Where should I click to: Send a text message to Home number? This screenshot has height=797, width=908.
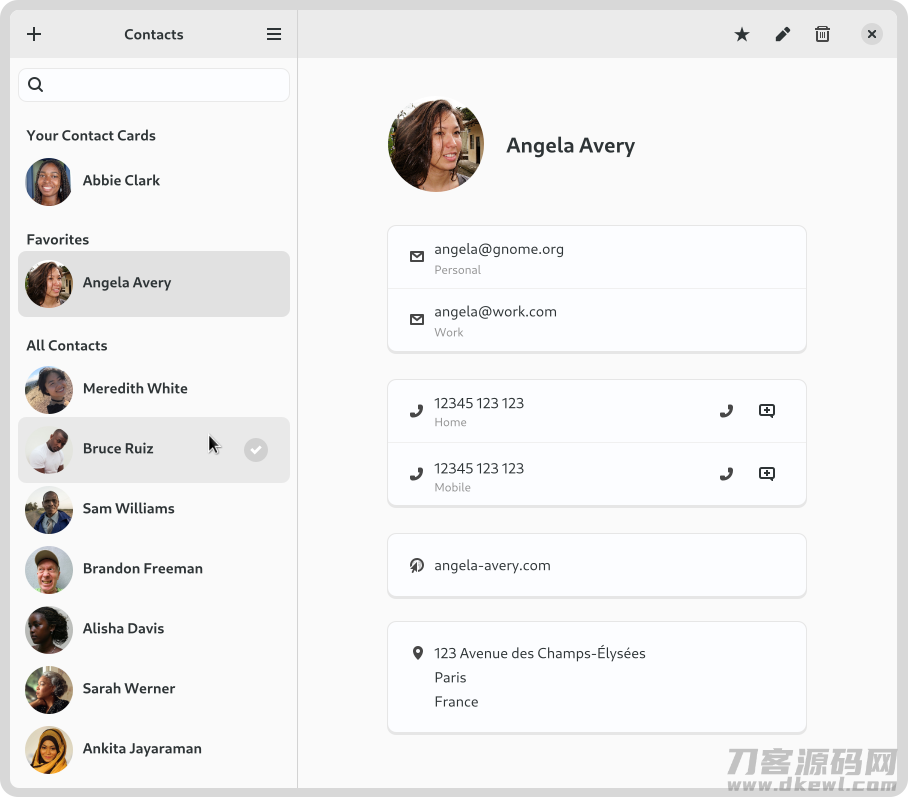pyautogui.click(x=767, y=411)
